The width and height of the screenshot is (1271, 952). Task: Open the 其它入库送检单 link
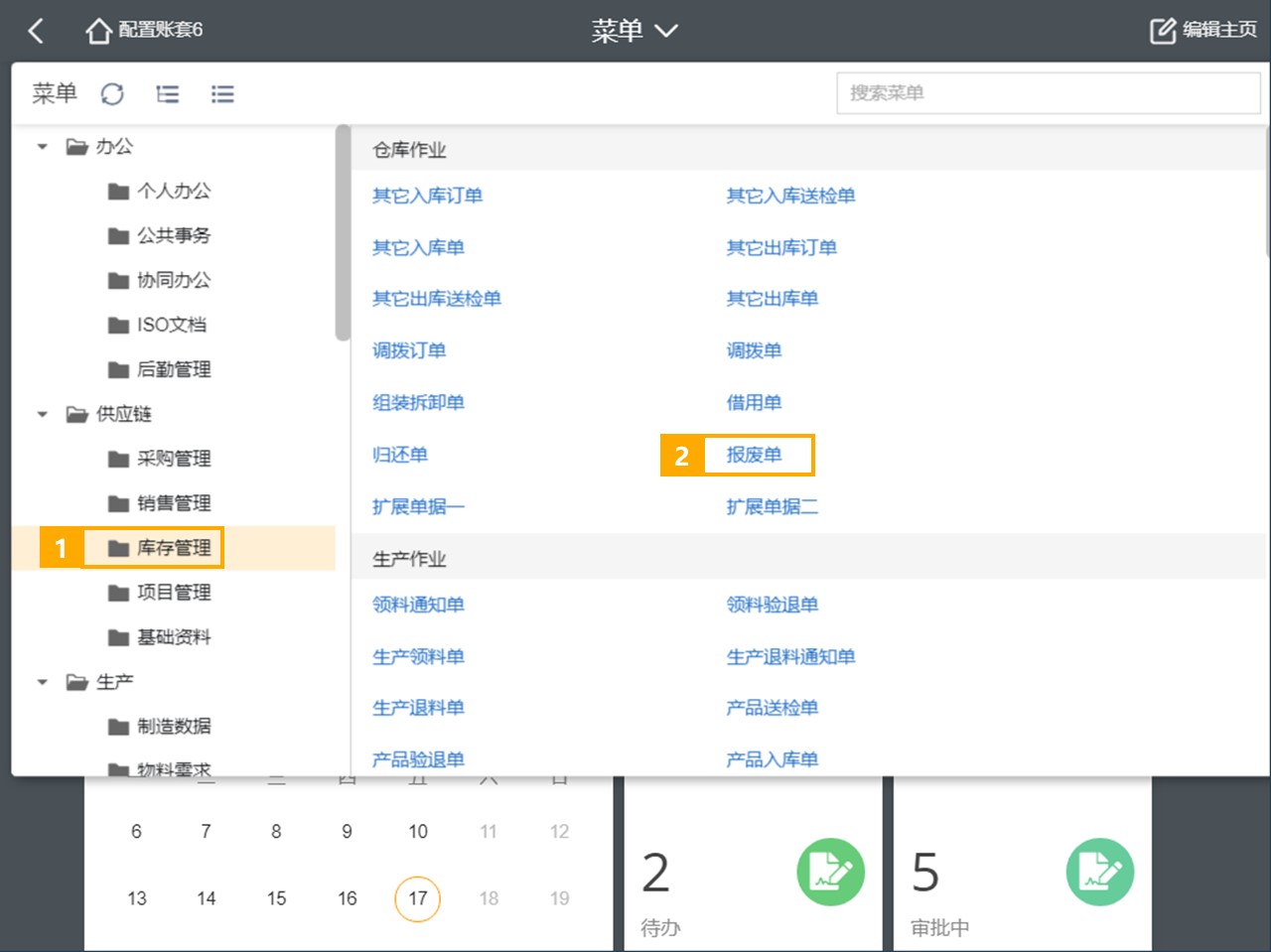790,197
